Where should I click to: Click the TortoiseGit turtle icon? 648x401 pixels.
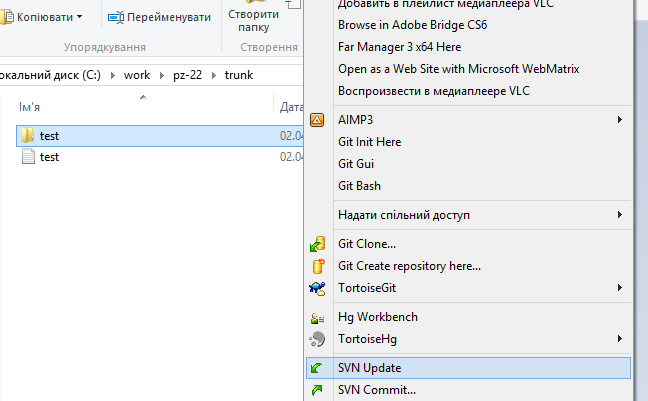pos(317,288)
